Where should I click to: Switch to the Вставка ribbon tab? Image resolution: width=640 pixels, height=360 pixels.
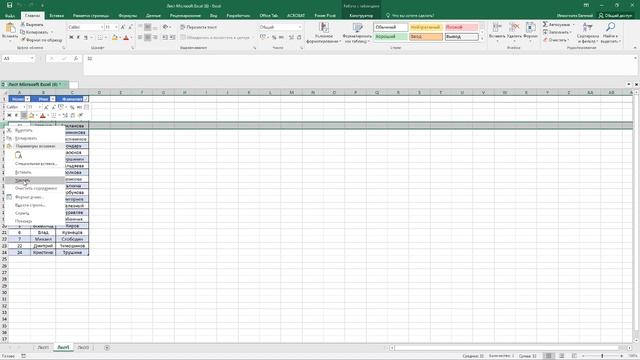point(57,16)
